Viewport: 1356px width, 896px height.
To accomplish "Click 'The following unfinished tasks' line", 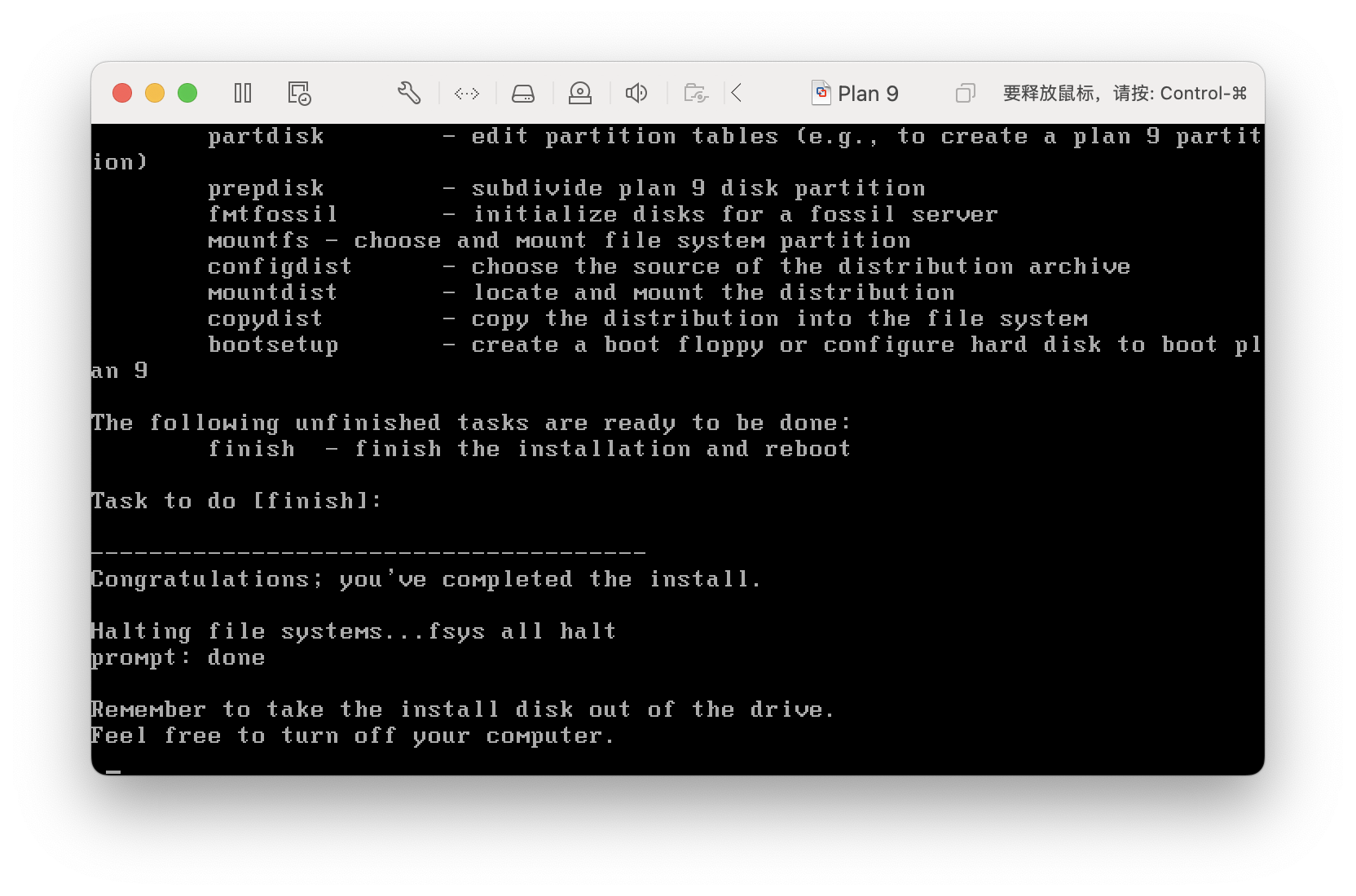I will coord(471,423).
